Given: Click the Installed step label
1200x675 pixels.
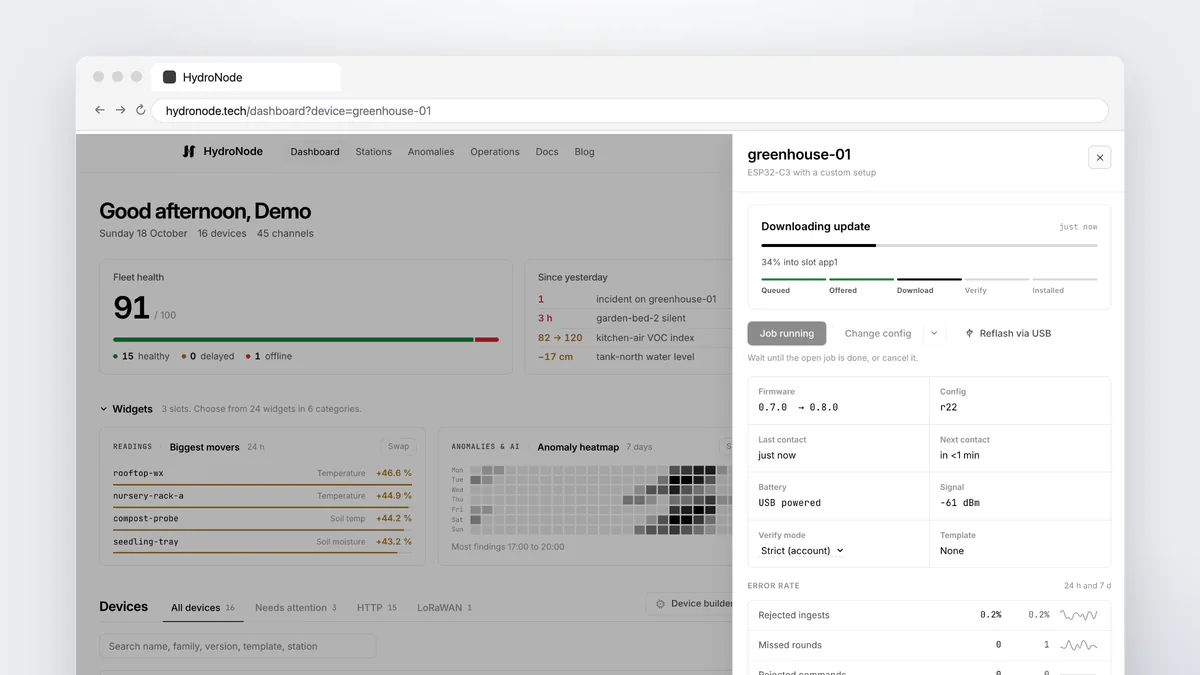Looking at the screenshot, I should [1048, 291].
